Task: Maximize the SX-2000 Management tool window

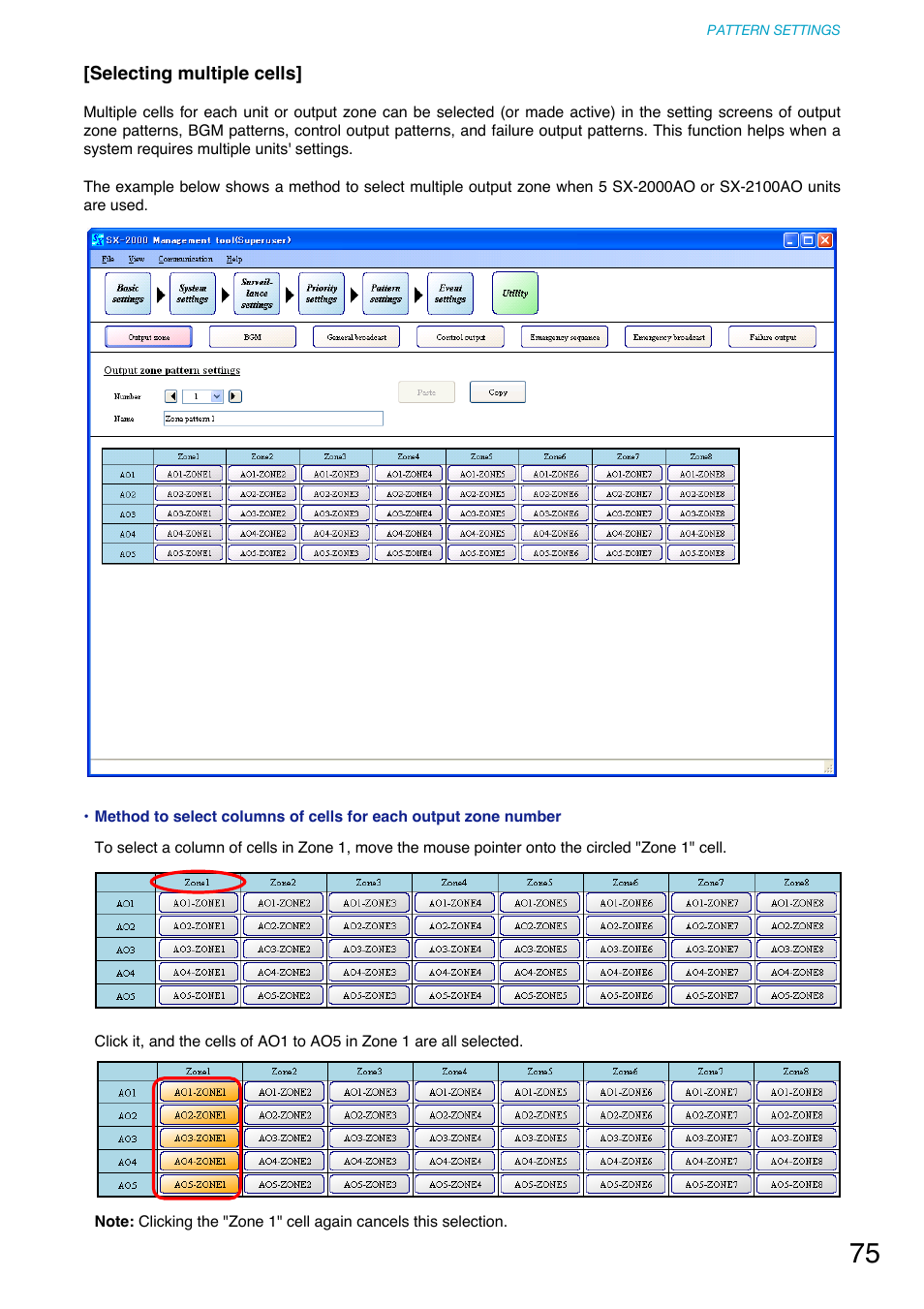Action: [808, 240]
